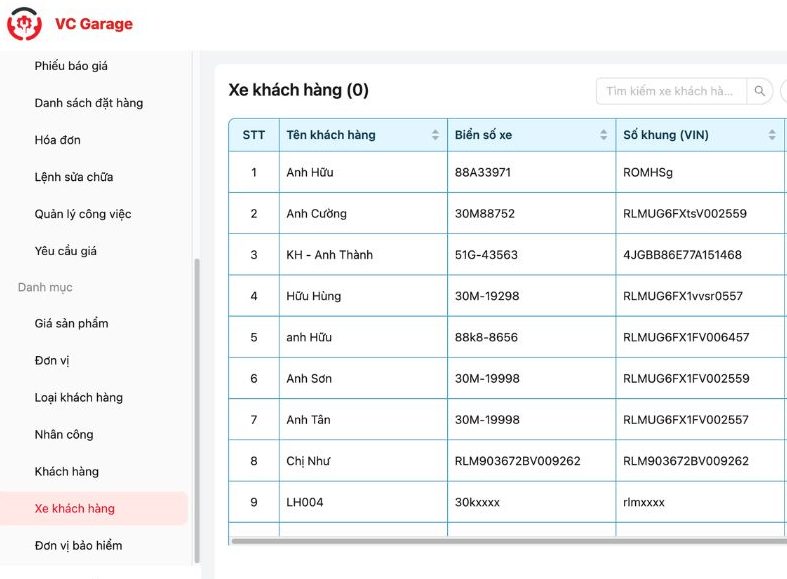Select customer Anh Sơn
The image size is (787, 579).
click(309, 378)
